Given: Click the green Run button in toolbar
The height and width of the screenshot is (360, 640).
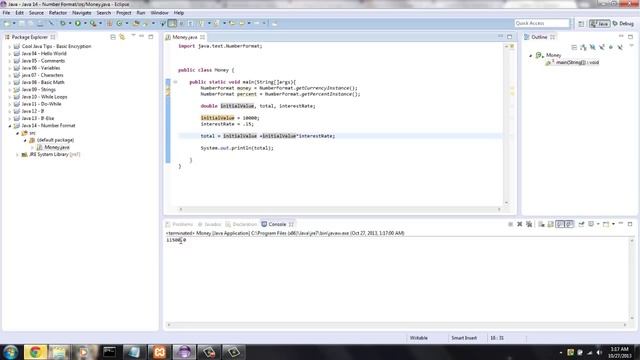Looking at the screenshot, I should [x=78, y=24].
